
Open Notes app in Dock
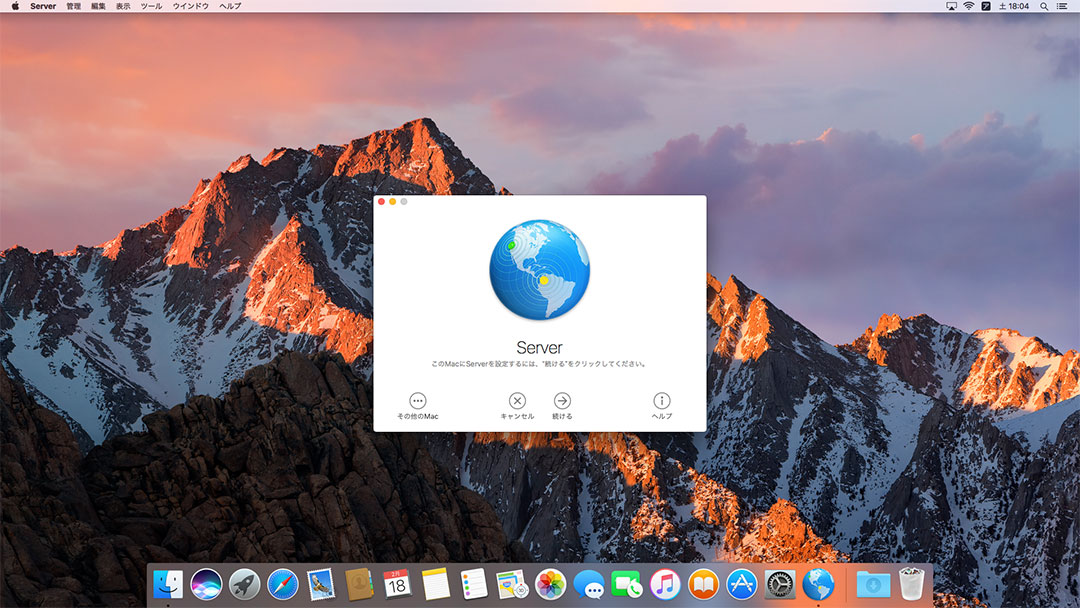(x=435, y=585)
